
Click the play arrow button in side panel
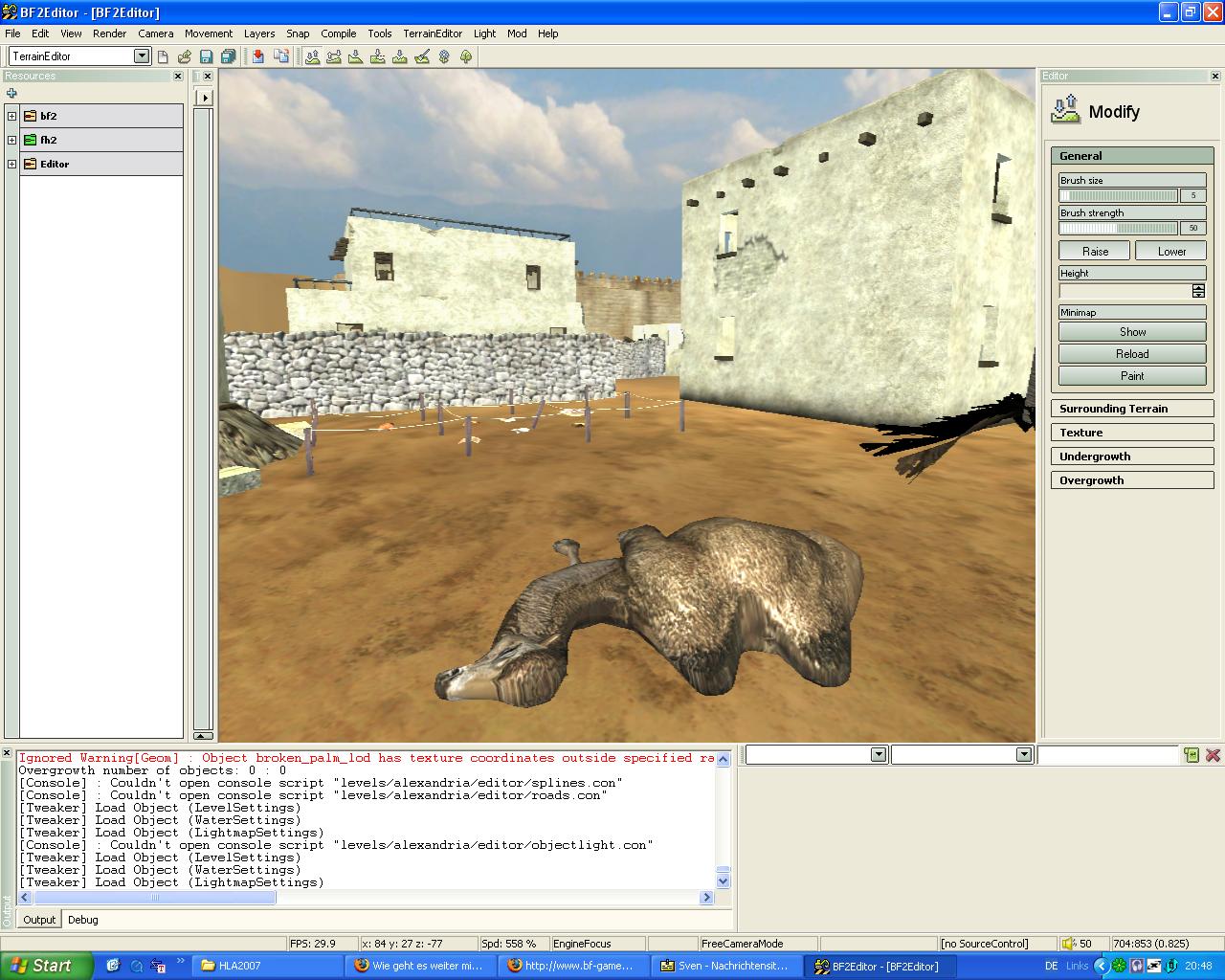(x=203, y=98)
